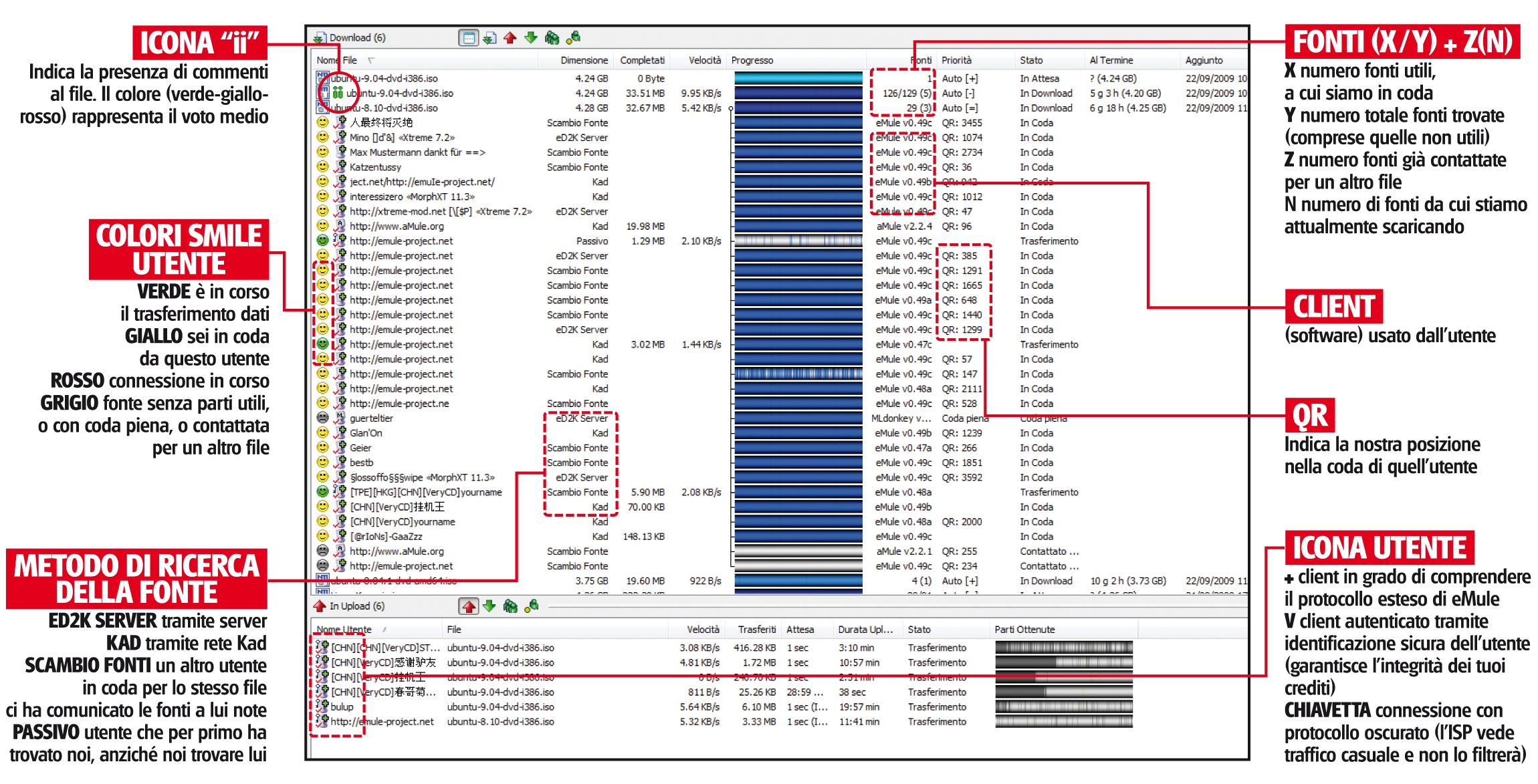Screen dimensions: 1538x784
Task: Click 'aMule v2.2.4' client cell
Action: coord(903,226)
